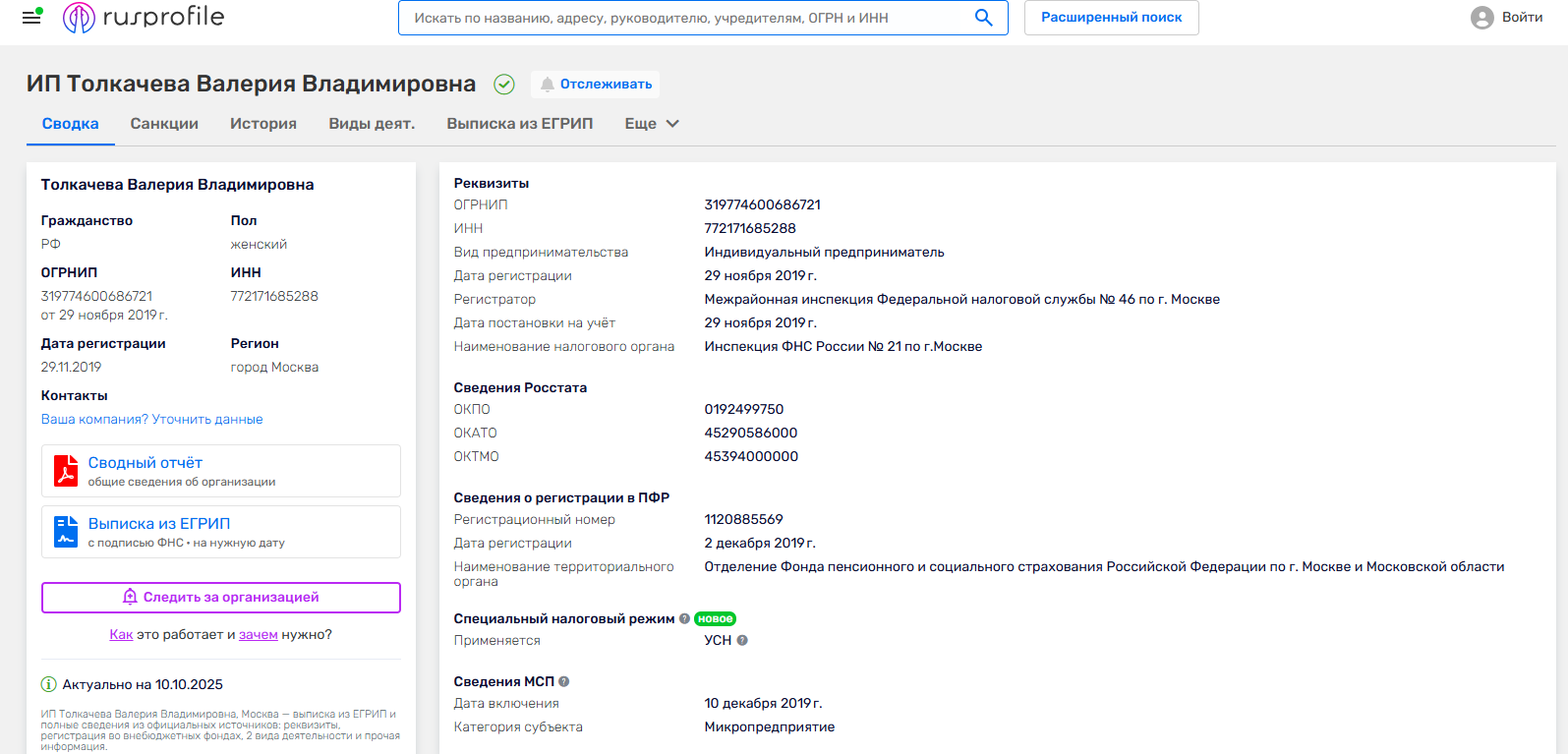Image resolution: width=1568 pixels, height=754 pixels.
Task: Click the зачем link
Action: [x=259, y=635]
